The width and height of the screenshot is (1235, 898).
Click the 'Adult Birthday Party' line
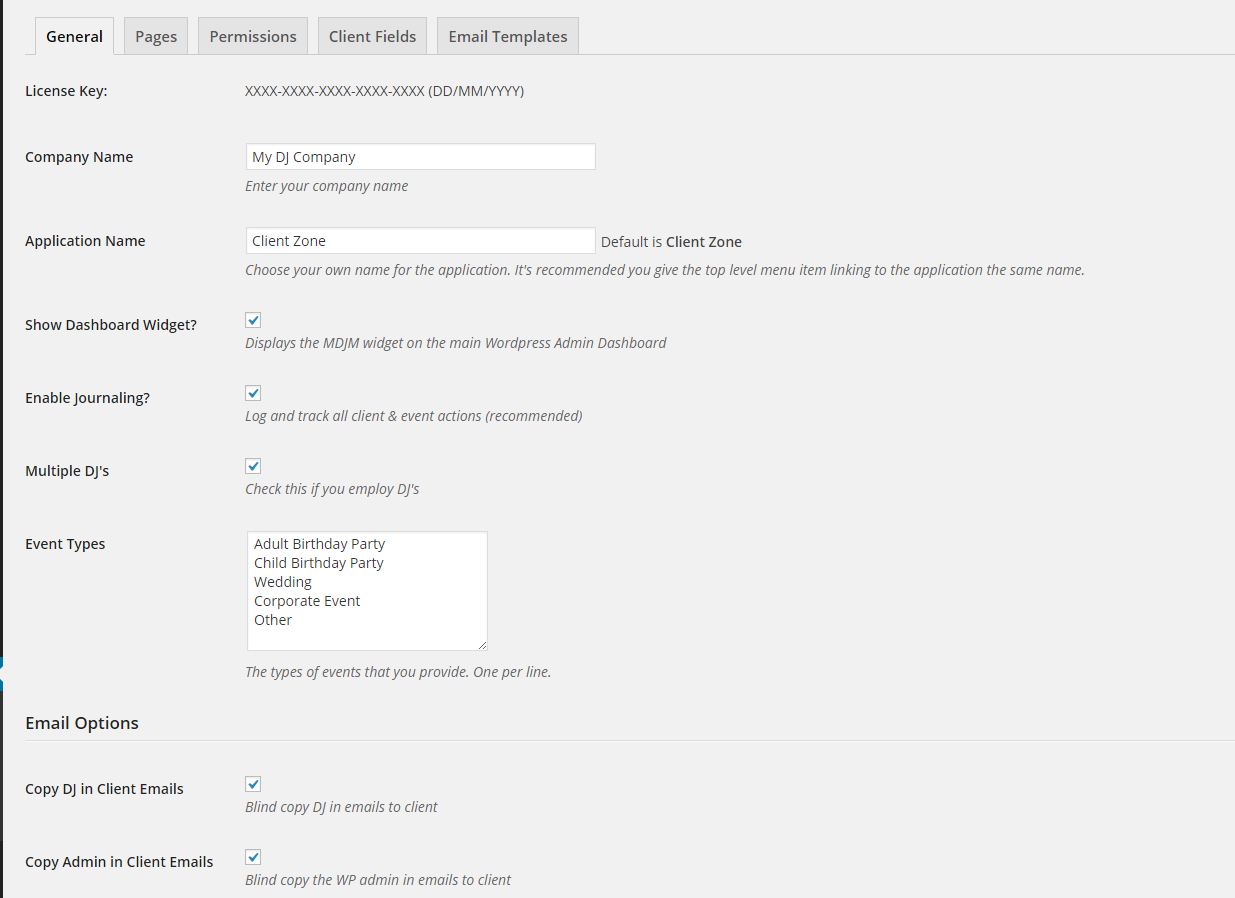[319, 544]
